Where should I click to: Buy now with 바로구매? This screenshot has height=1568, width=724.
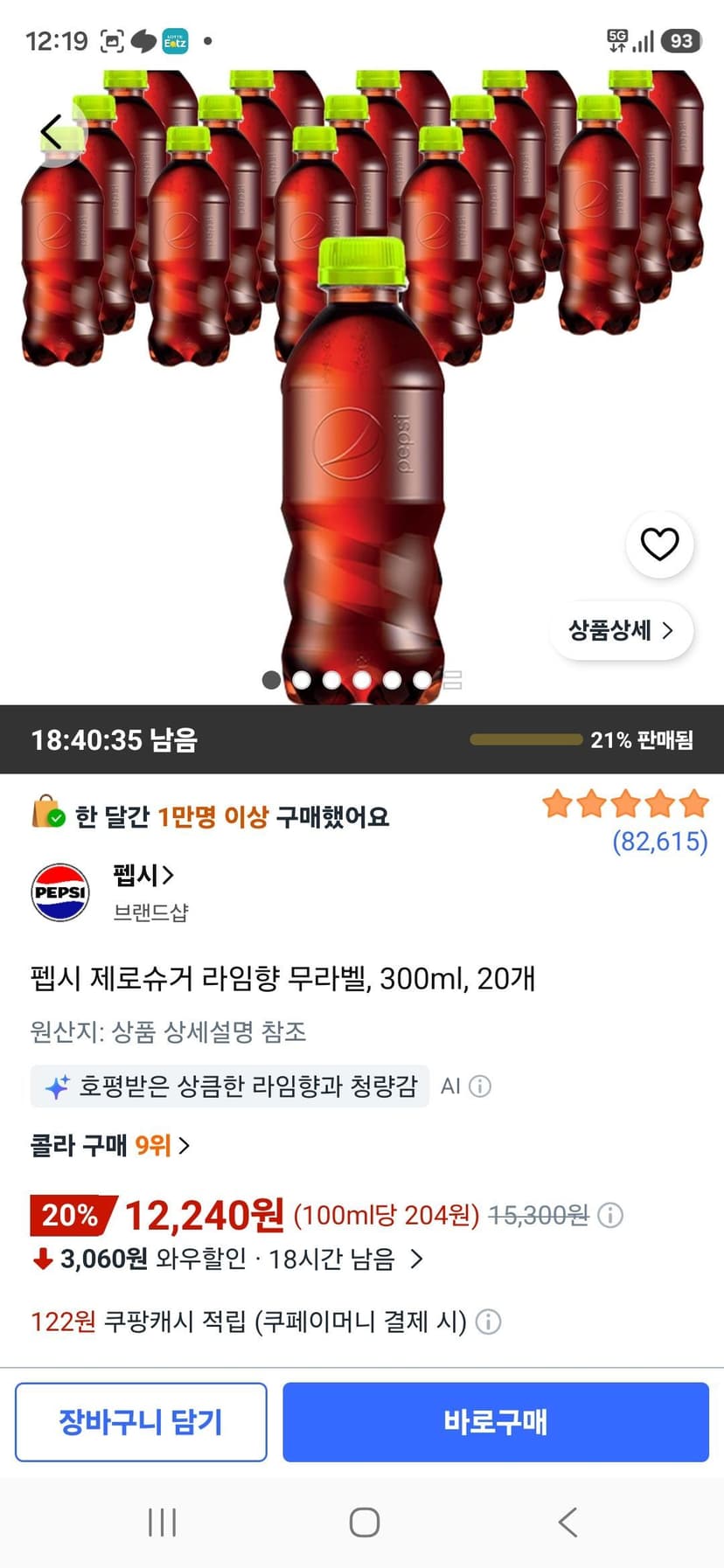pyautogui.click(x=496, y=1422)
